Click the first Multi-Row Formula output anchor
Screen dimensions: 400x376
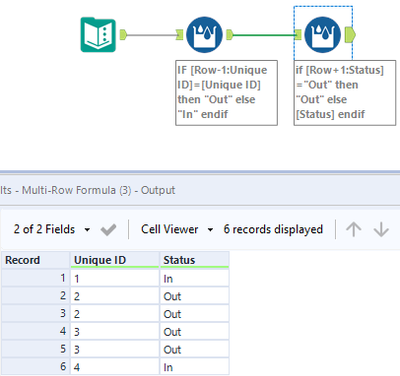pos(230,35)
